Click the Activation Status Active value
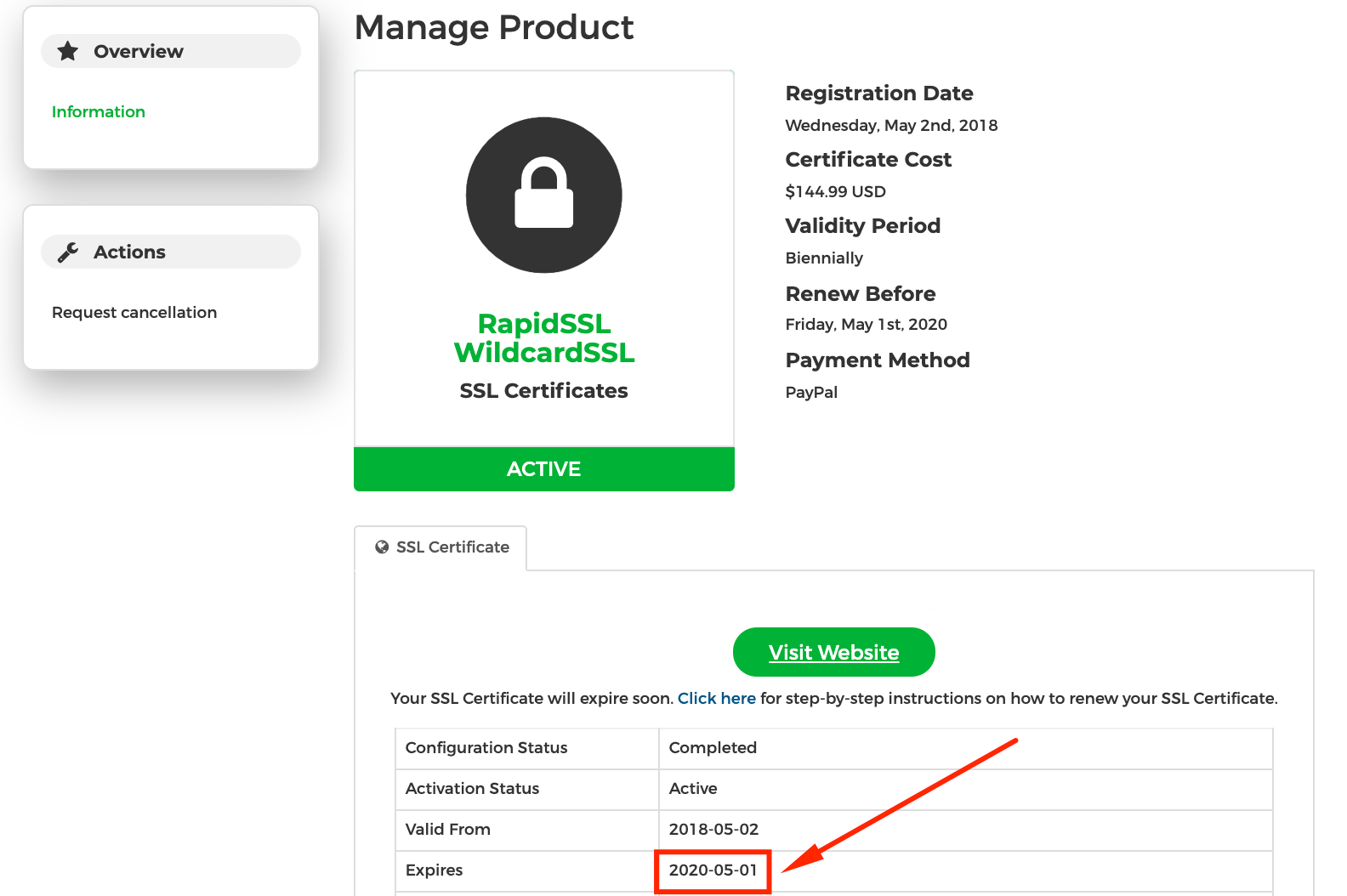The height and width of the screenshot is (896, 1347). [x=693, y=788]
